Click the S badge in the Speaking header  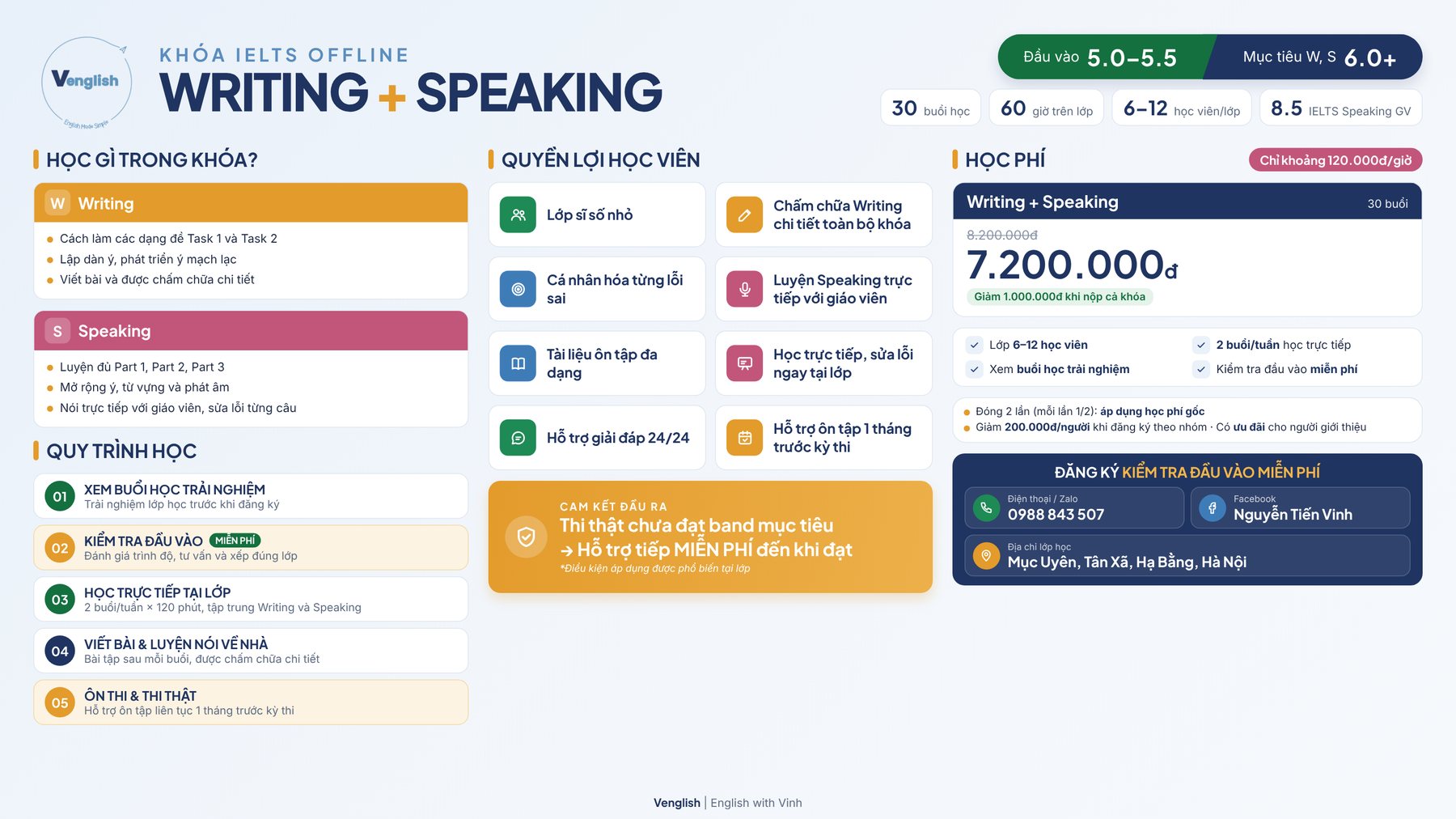[x=57, y=331]
